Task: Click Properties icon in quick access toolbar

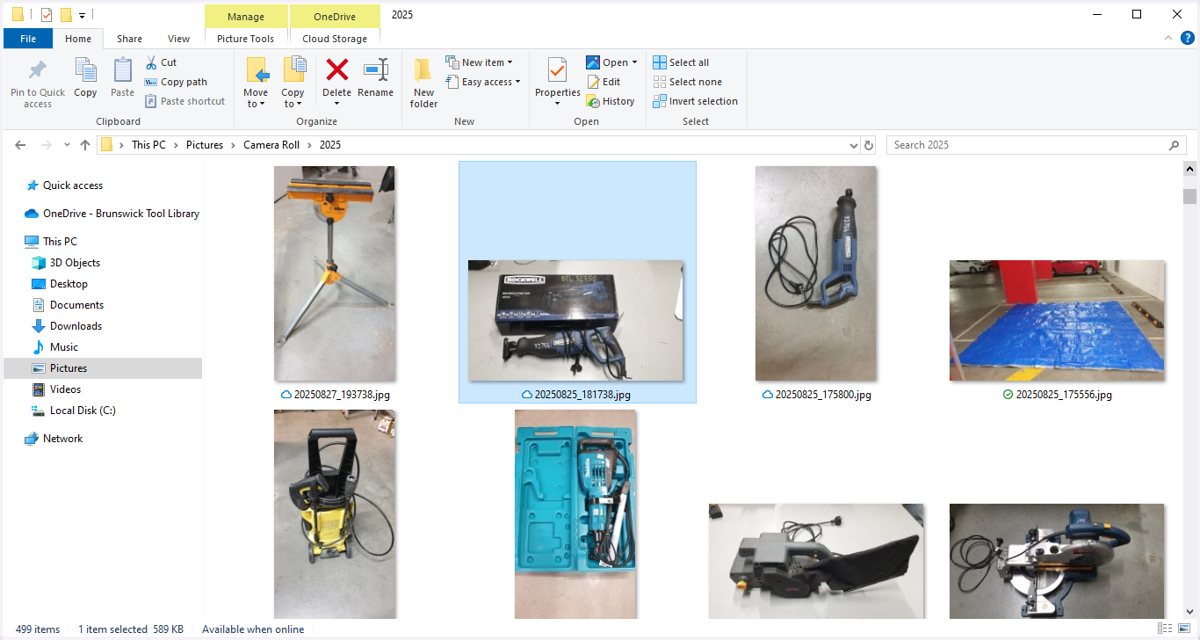Action: pyautogui.click(x=46, y=14)
